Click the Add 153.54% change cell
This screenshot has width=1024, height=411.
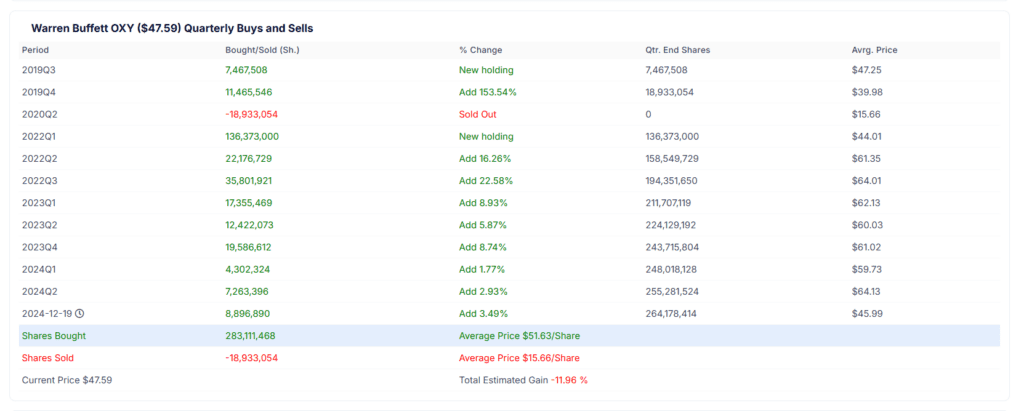click(488, 92)
